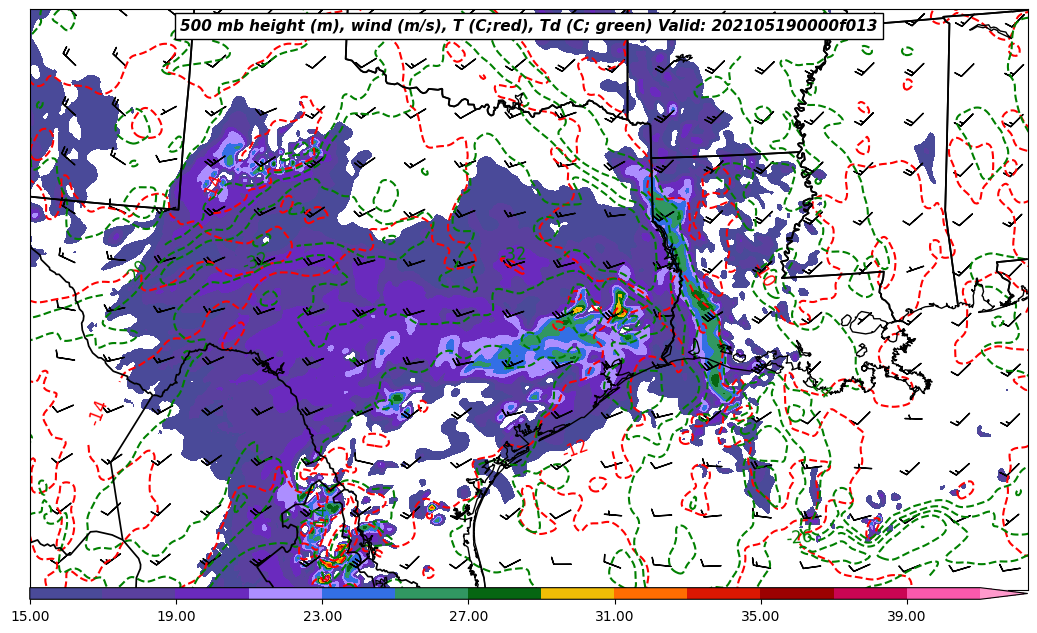This screenshot has width=1037, height=633.
Task: Select the bright blue colorbar segment after 23.00
Action: (x=358, y=593)
